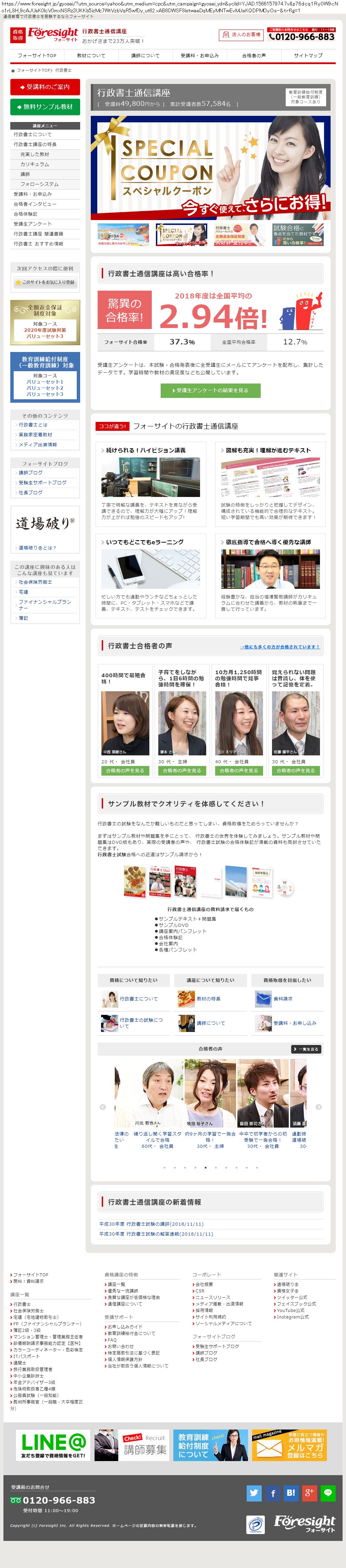Open 合格者の声 in the top navigation
The image size is (346, 1568).
pyautogui.click(x=254, y=56)
